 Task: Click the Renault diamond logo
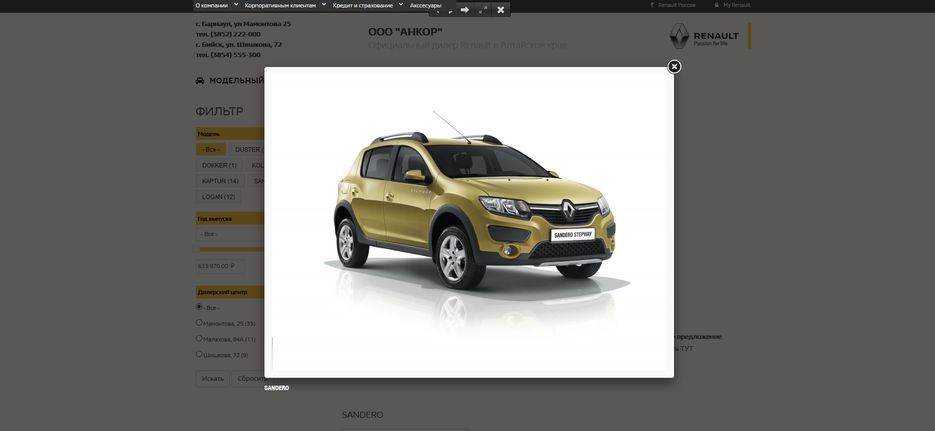[679, 36]
